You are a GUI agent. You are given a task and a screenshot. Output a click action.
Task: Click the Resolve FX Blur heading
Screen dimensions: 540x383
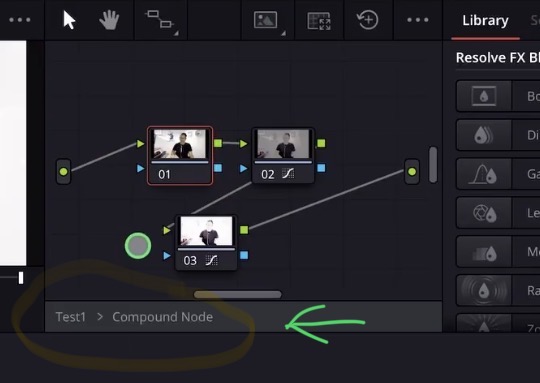click(x=498, y=58)
